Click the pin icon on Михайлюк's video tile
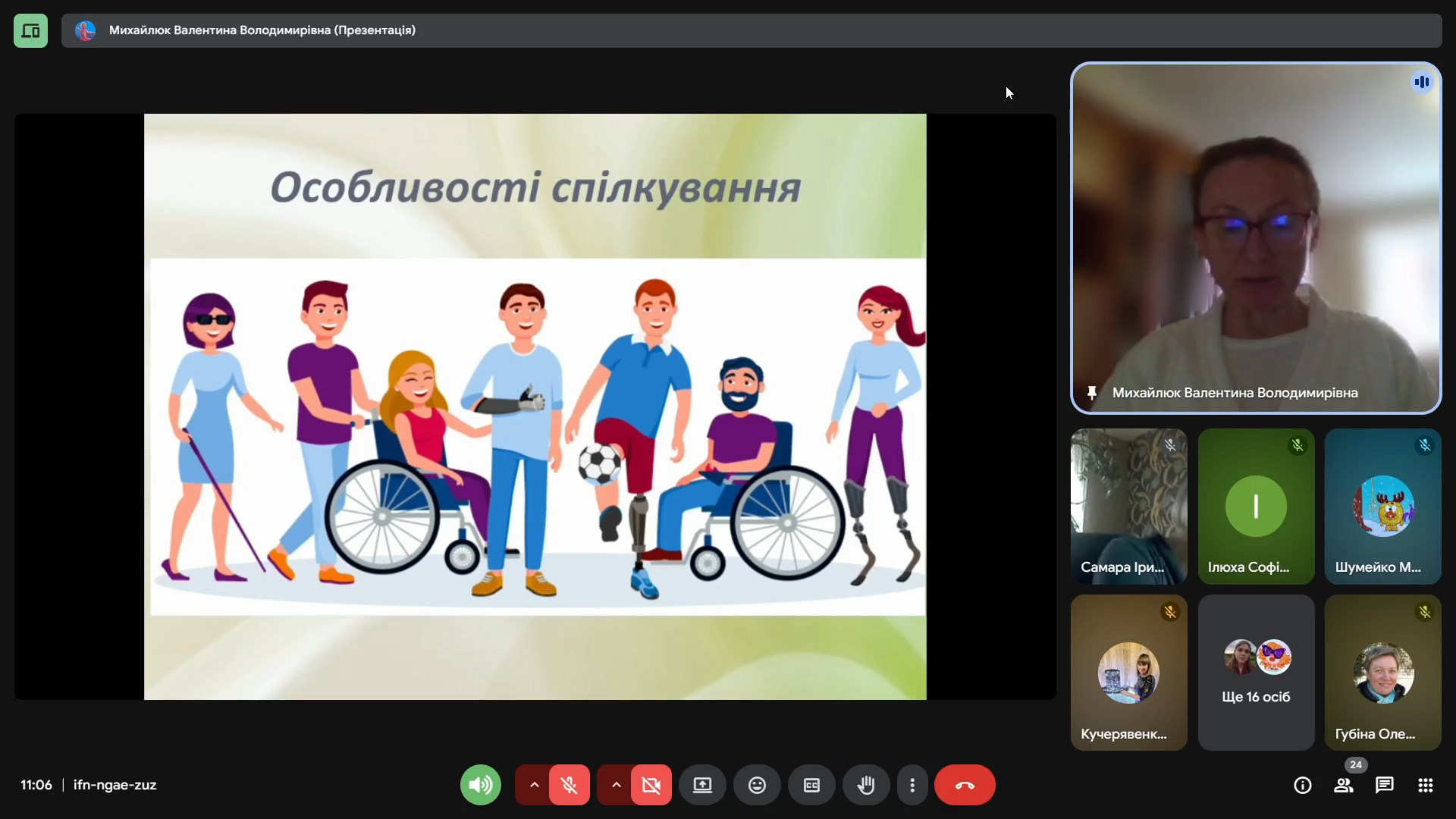Viewport: 1456px width, 819px height. [x=1092, y=393]
